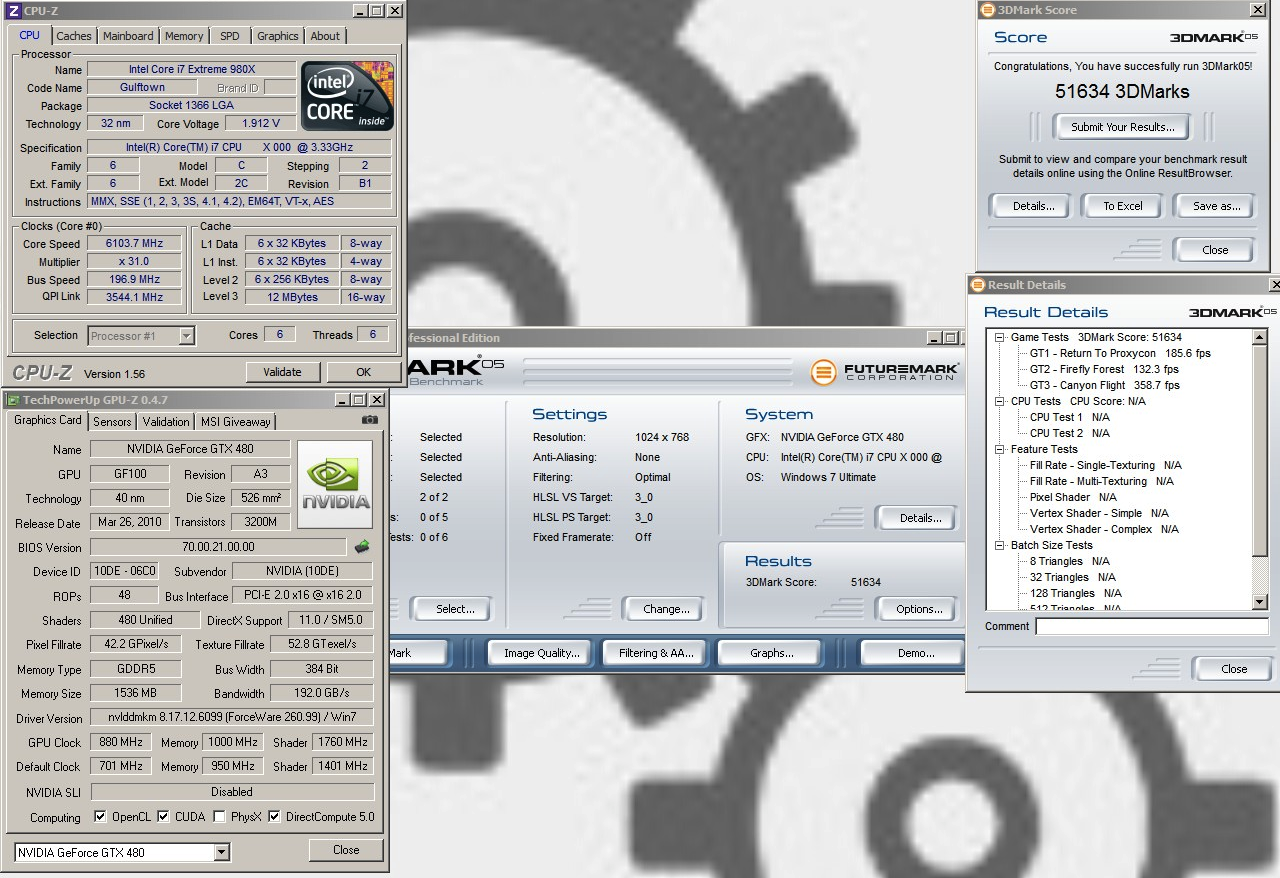Click the BIOS save chip icon in GPU-Z
Screen dimensions: 1280x878
click(x=362, y=547)
